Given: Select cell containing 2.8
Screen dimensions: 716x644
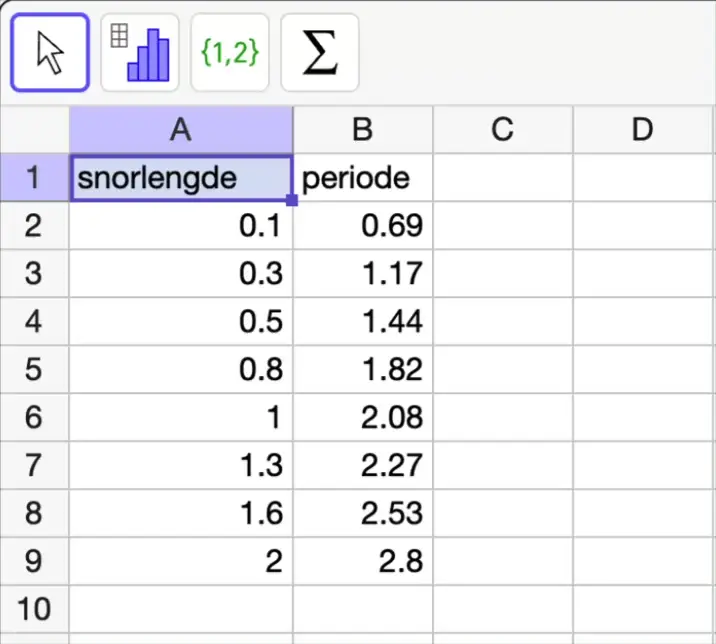Looking at the screenshot, I should tap(363, 561).
